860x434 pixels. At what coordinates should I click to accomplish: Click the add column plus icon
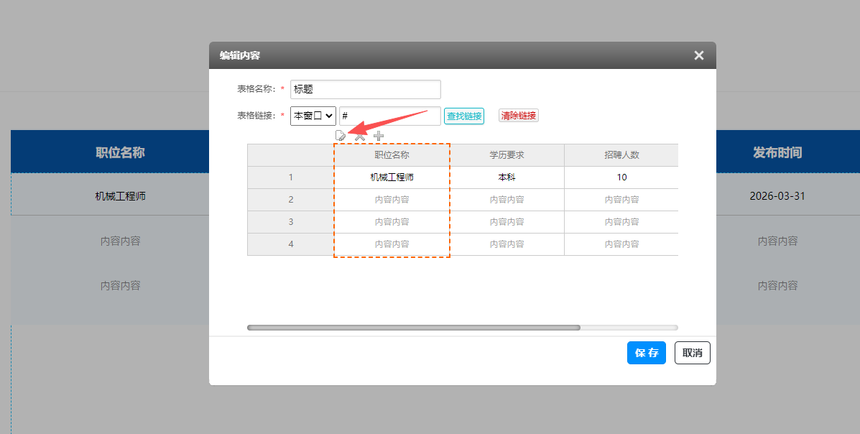pos(378,135)
